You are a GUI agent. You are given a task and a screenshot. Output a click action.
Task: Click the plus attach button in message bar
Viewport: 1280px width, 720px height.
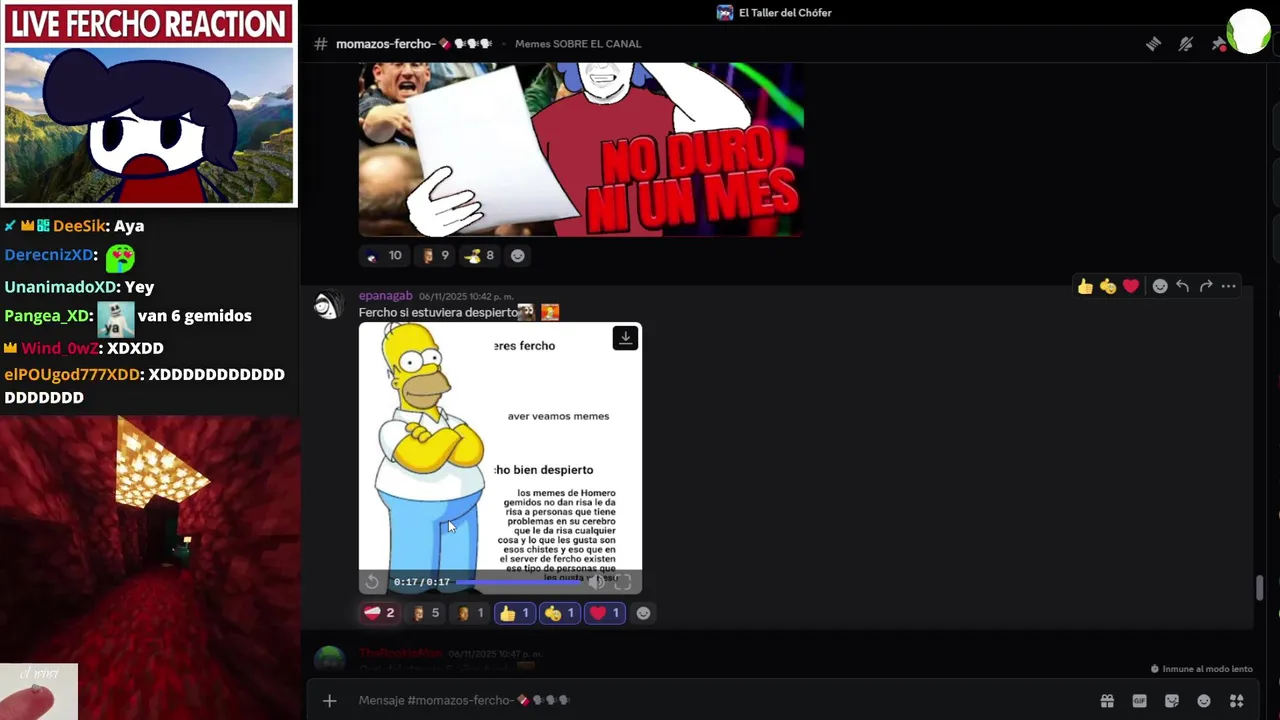click(x=329, y=700)
